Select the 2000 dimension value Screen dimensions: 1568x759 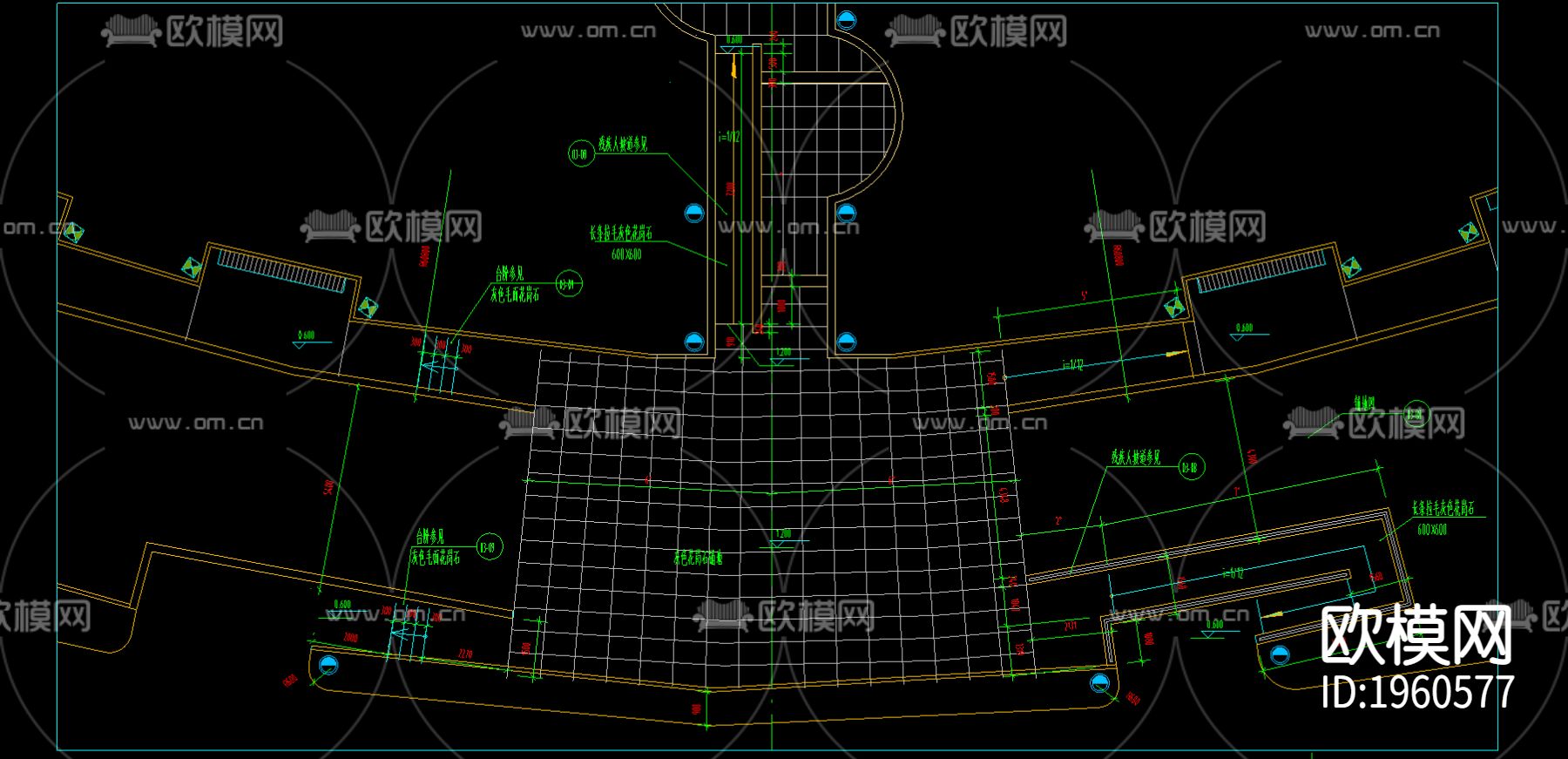tap(350, 638)
